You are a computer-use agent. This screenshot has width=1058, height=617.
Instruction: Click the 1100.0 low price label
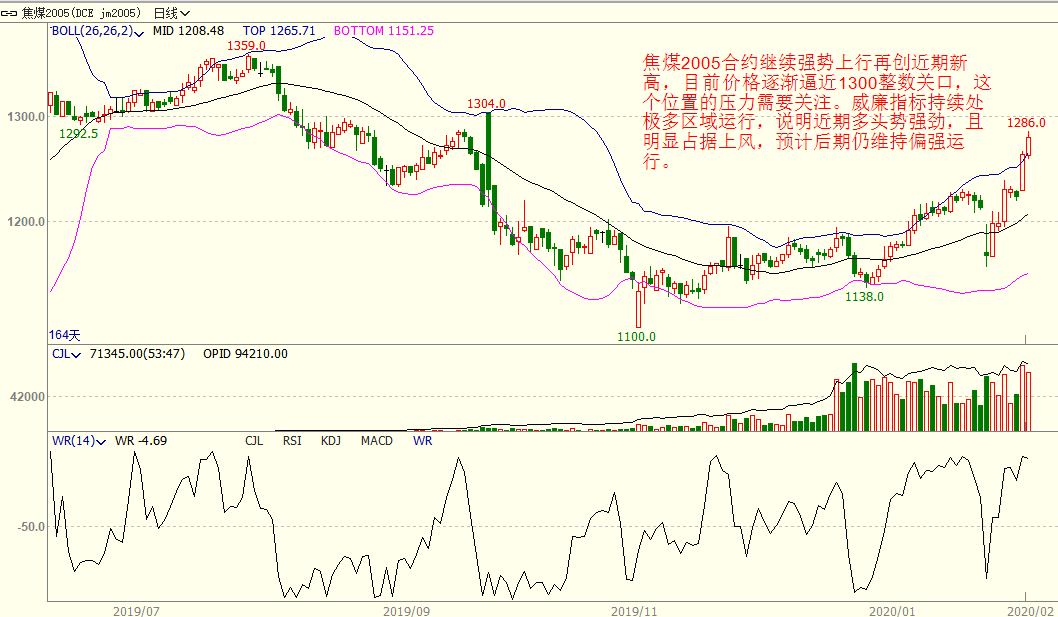(636, 336)
